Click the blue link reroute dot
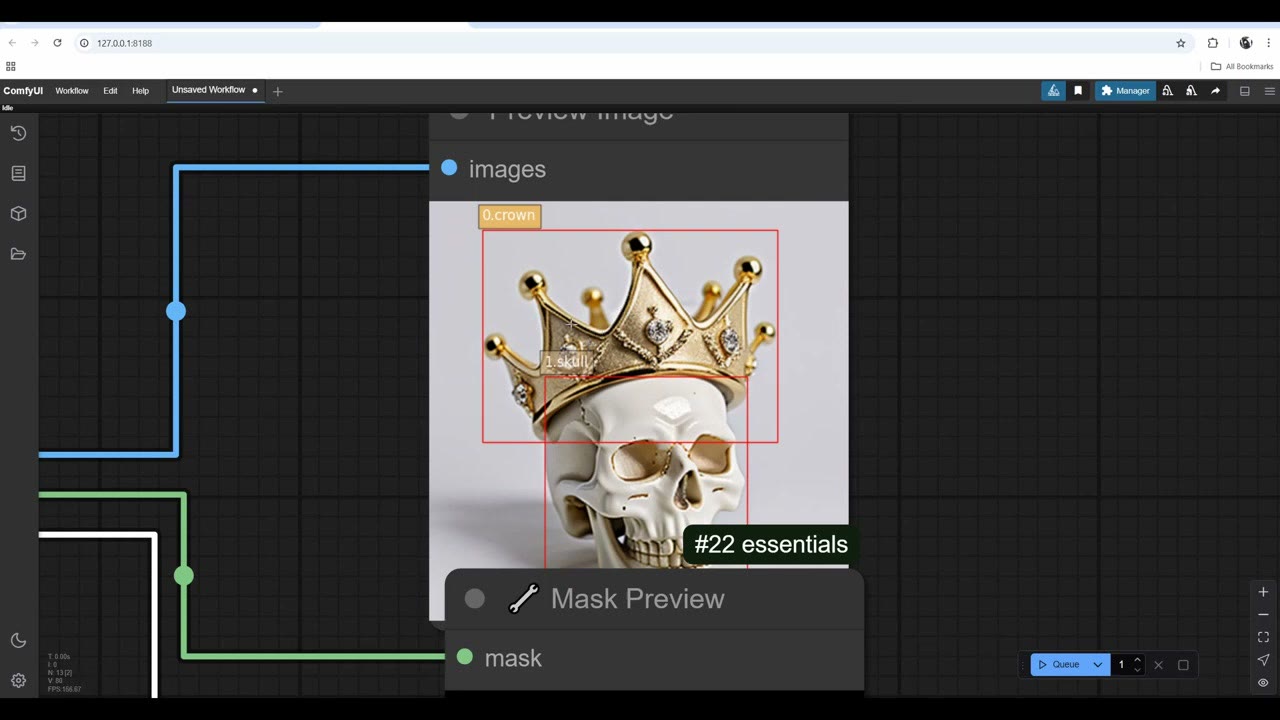The width and height of the screenshot is (1280, 720). (176, 311)
